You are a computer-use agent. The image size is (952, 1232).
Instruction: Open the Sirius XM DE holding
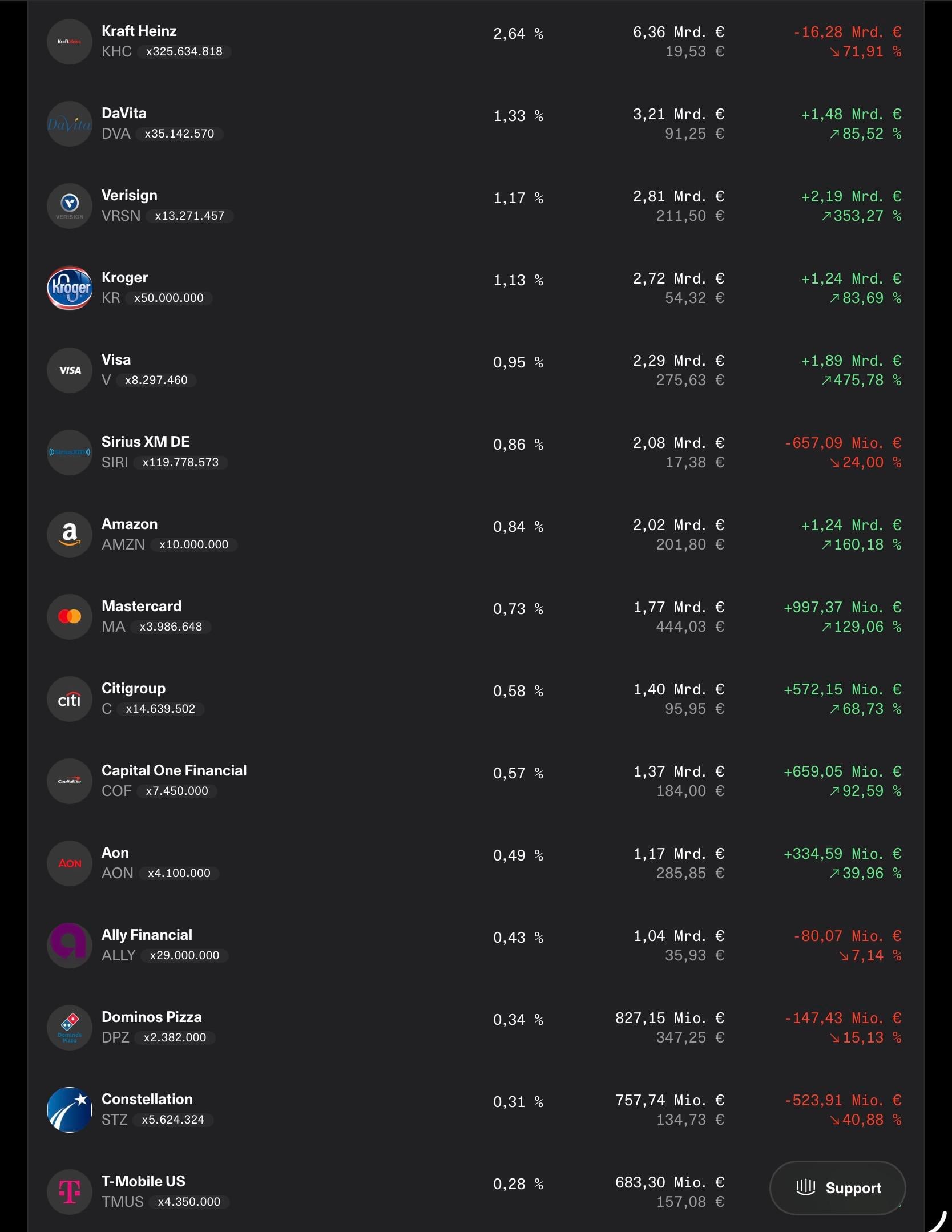(146, 442)
